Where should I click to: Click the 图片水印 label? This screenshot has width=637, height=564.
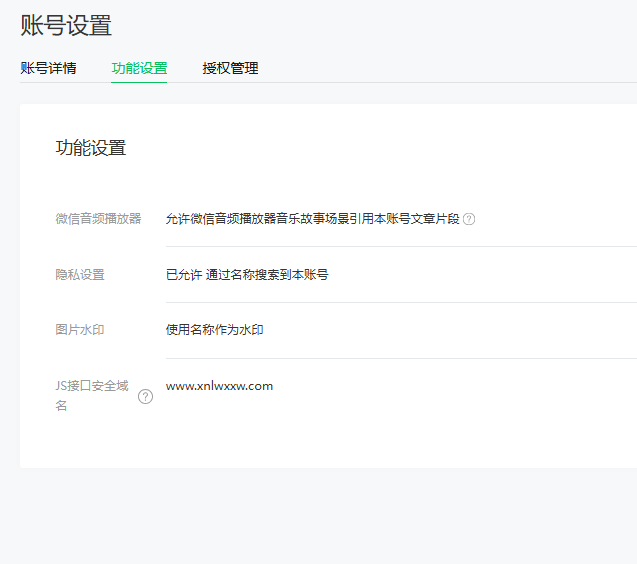click(x=80, y=330)
